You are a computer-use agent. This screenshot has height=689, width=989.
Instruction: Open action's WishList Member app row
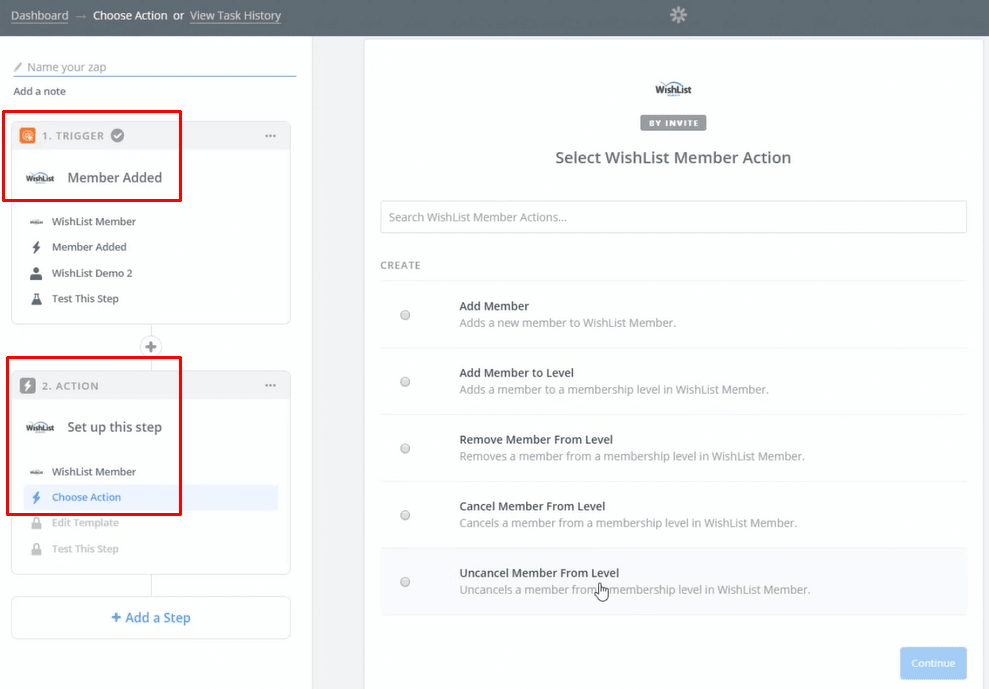(x=151, y=472)
